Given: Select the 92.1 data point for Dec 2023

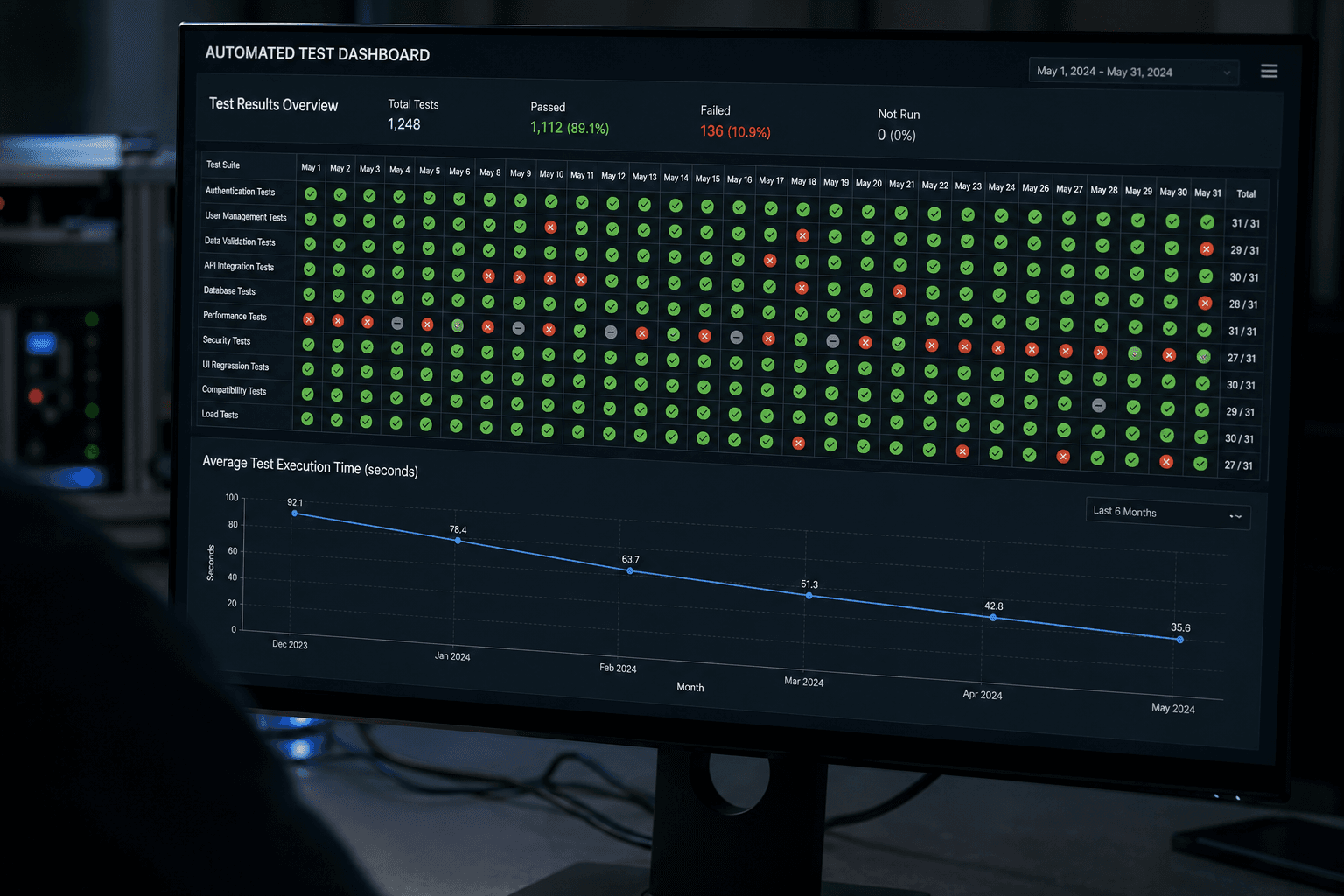Looking at the screenshot, I should pos(295,514).
